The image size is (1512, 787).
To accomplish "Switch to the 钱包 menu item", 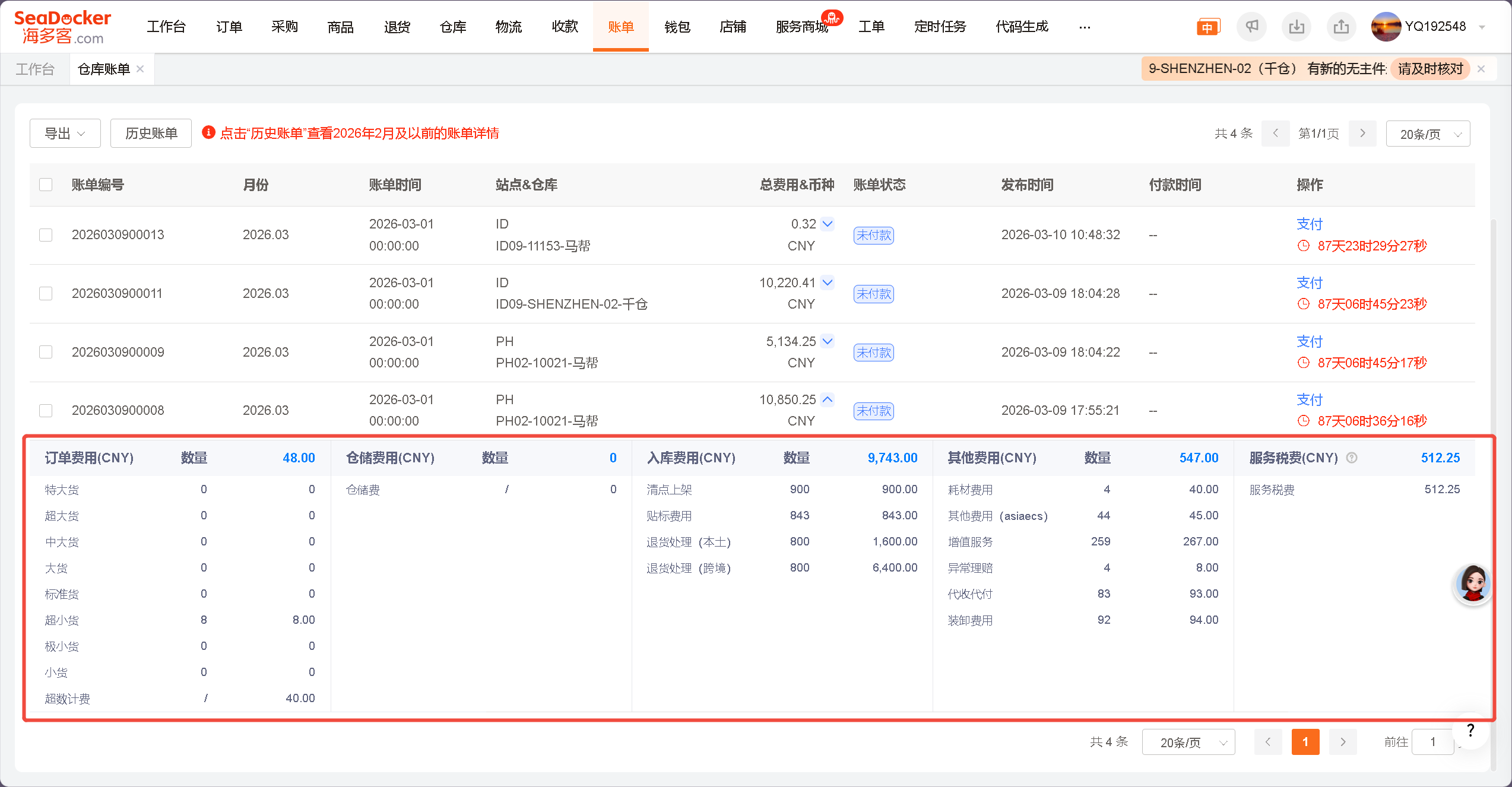I will pos(677,27).
